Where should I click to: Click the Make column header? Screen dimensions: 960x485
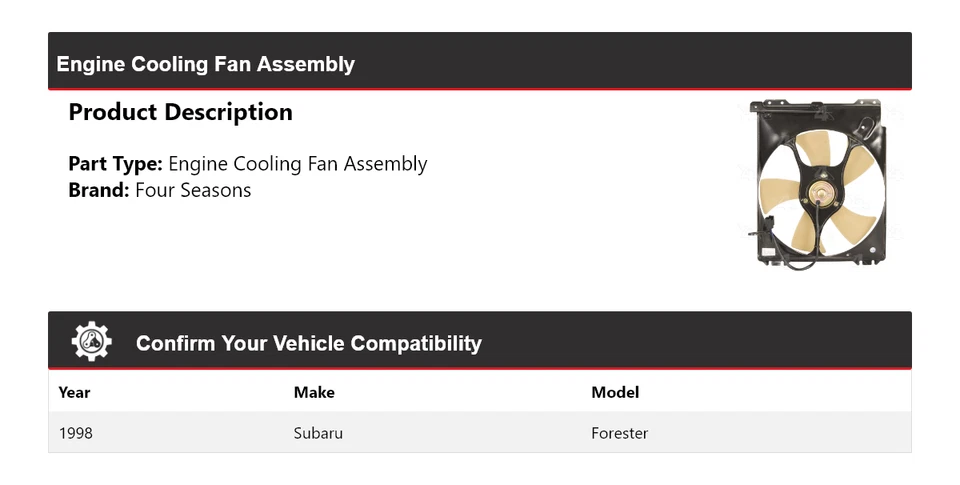pyautogui.click(x=314, y=392)
